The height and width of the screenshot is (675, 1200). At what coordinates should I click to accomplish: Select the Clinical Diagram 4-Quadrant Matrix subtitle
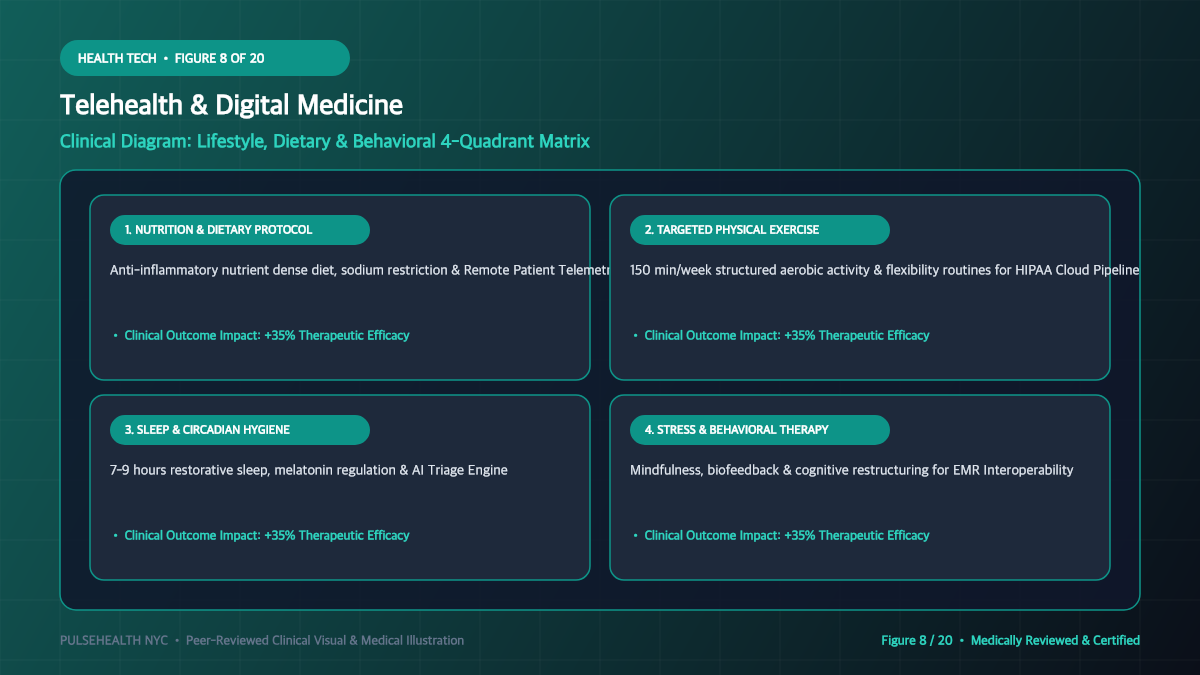coord(325,141)
